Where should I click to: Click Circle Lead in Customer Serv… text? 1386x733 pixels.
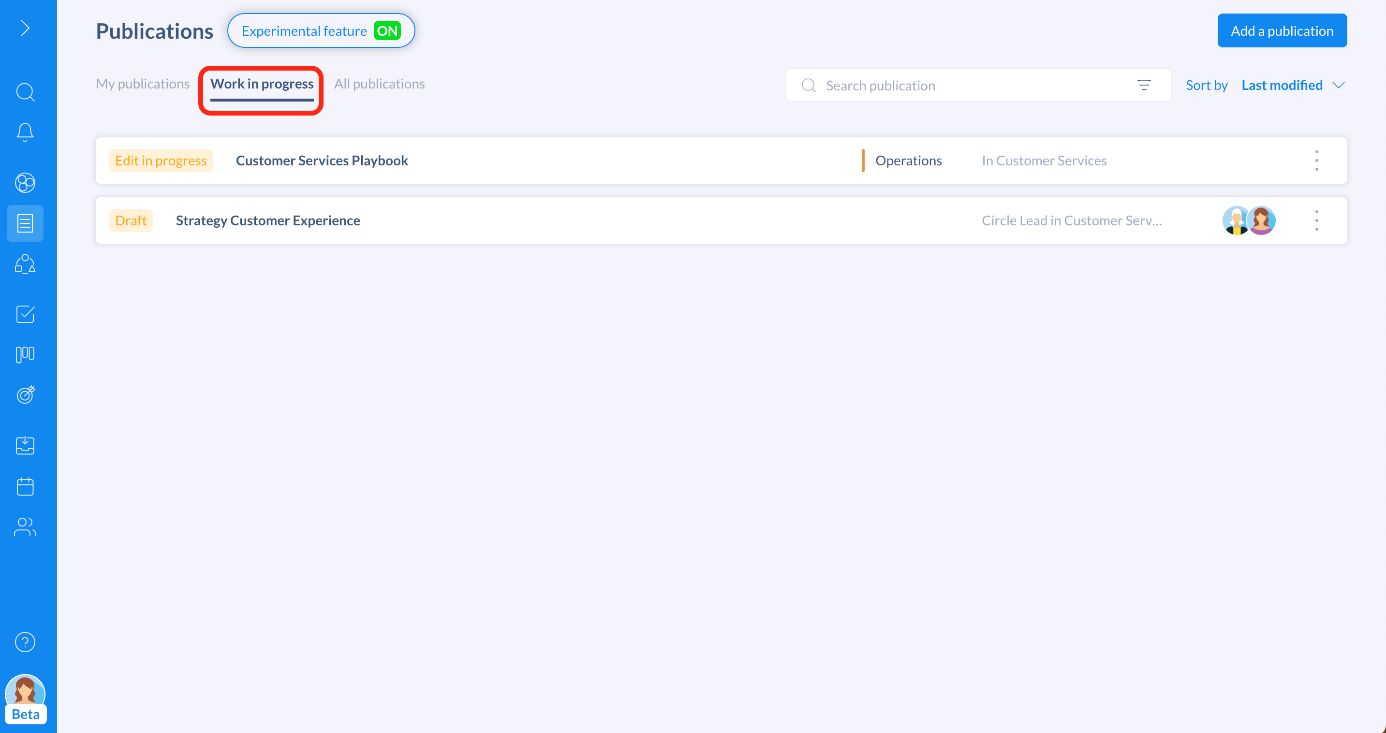tap(1072, 220)
